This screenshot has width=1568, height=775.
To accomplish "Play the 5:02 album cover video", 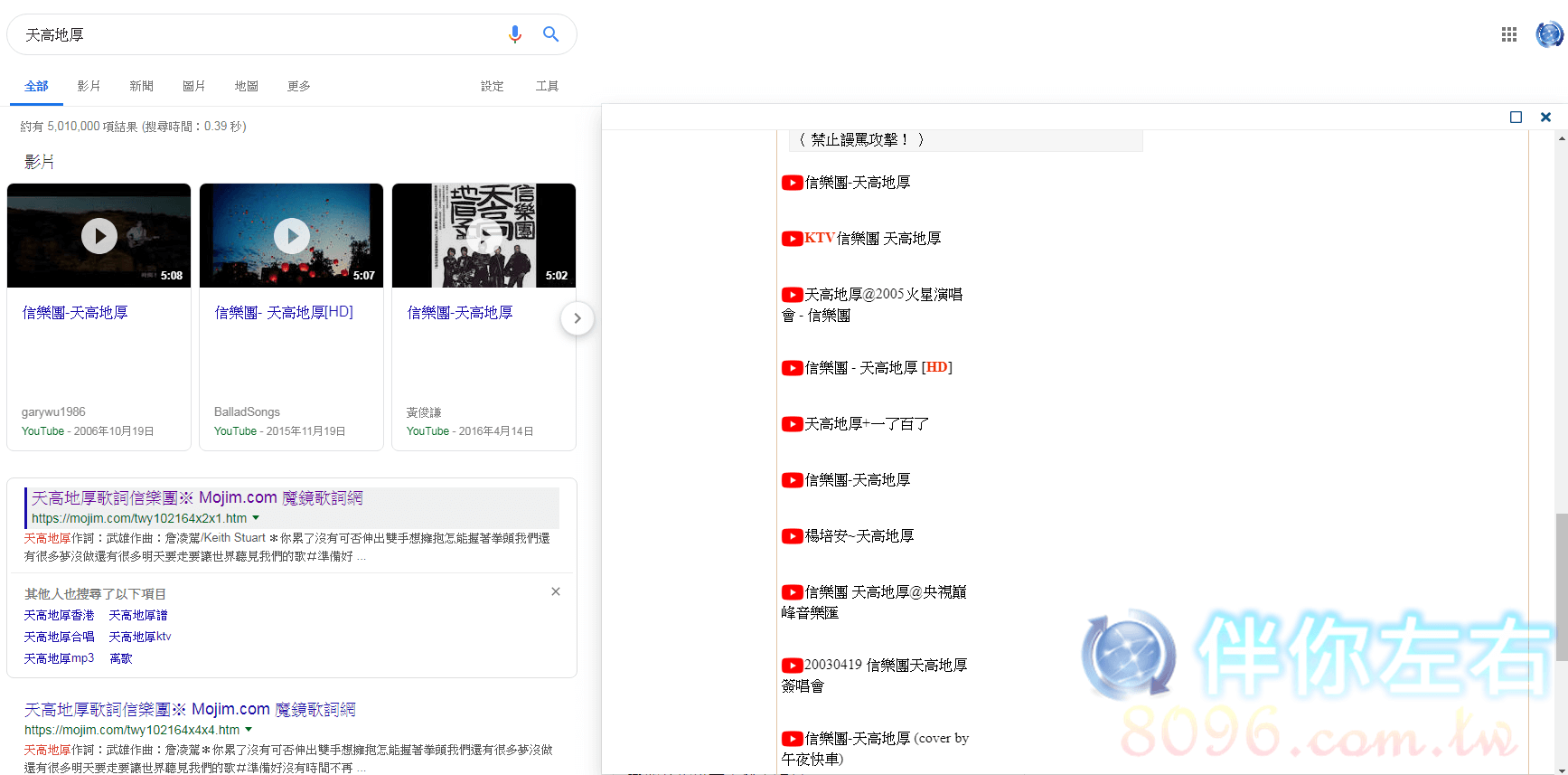I will point(484,236).
